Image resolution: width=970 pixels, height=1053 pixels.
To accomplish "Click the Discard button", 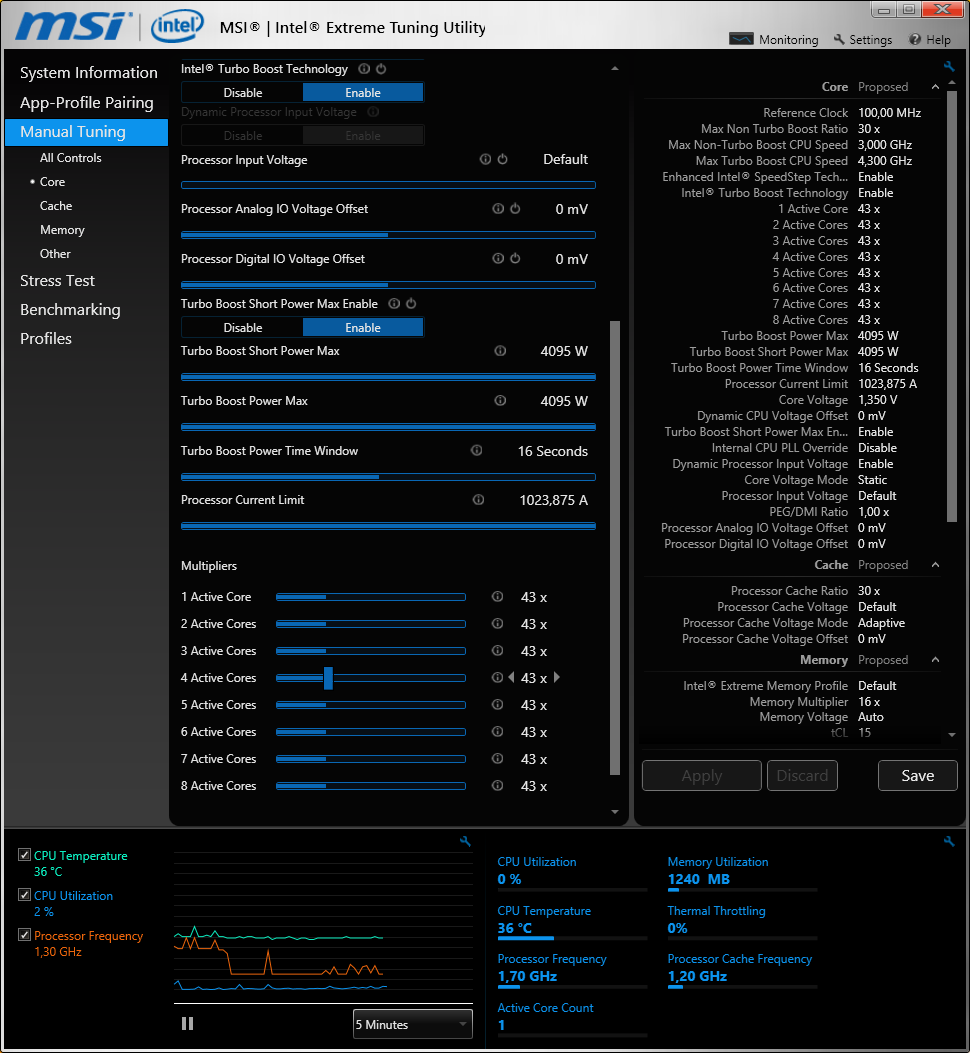I will [802, 776].
